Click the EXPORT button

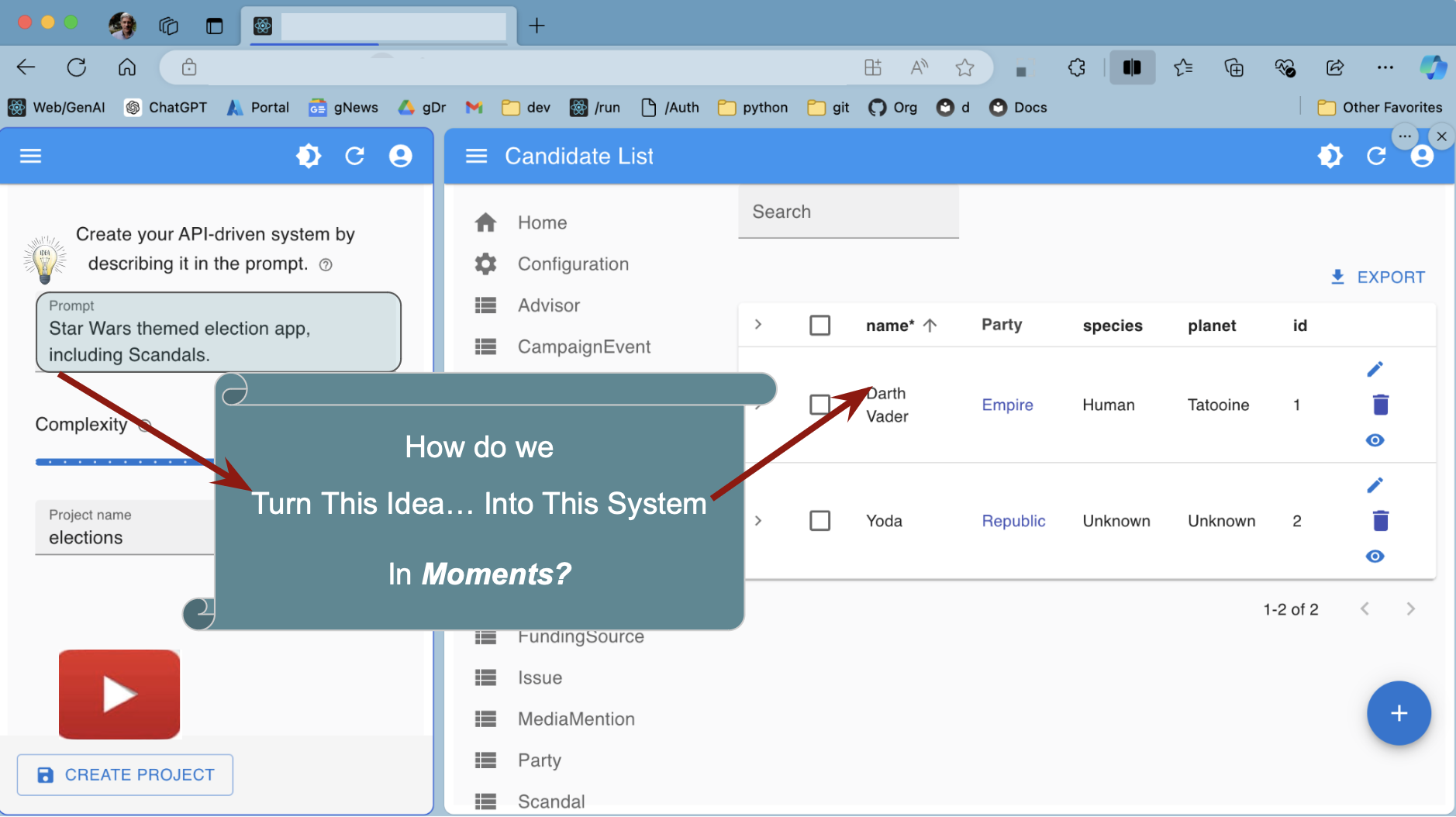coord(1378,277)
